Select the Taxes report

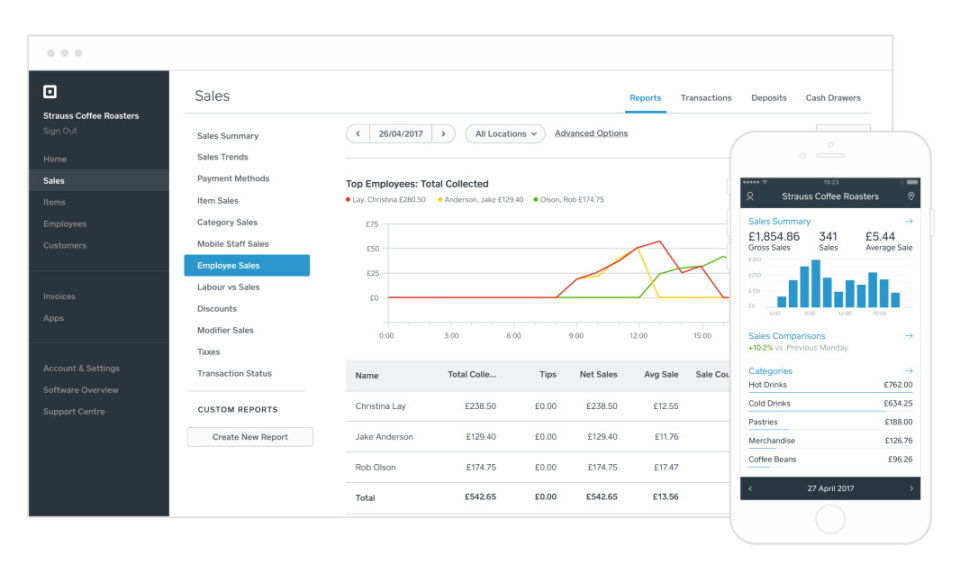pos(209,352)
